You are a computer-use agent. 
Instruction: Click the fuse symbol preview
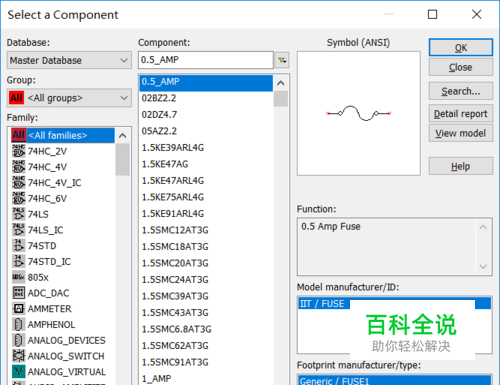click(358, 113)
